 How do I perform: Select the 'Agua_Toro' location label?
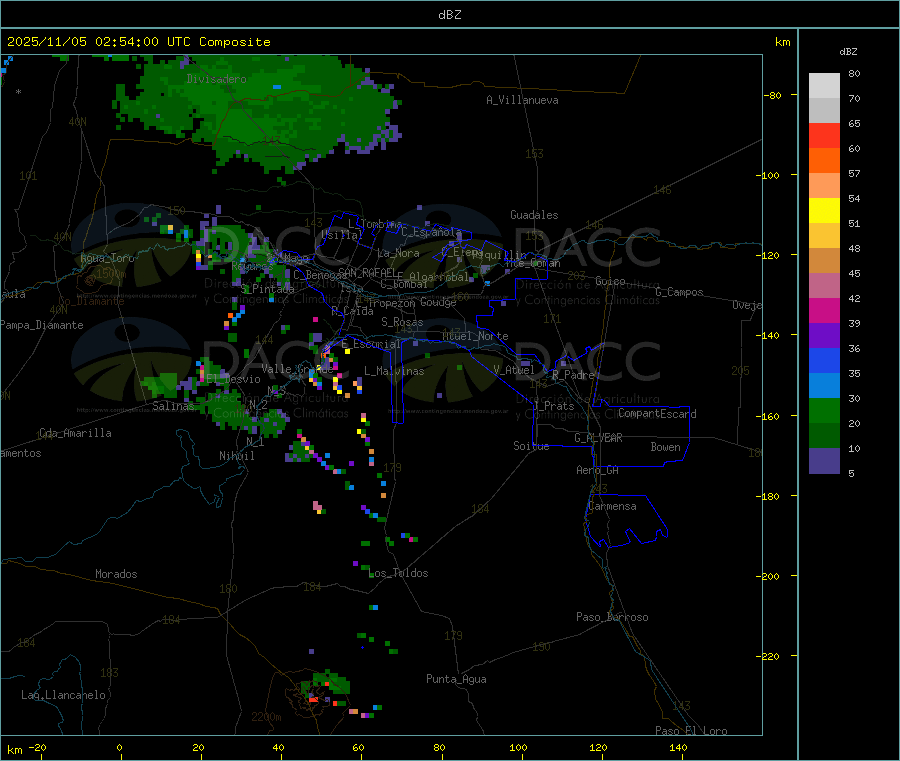coord(107,258)
